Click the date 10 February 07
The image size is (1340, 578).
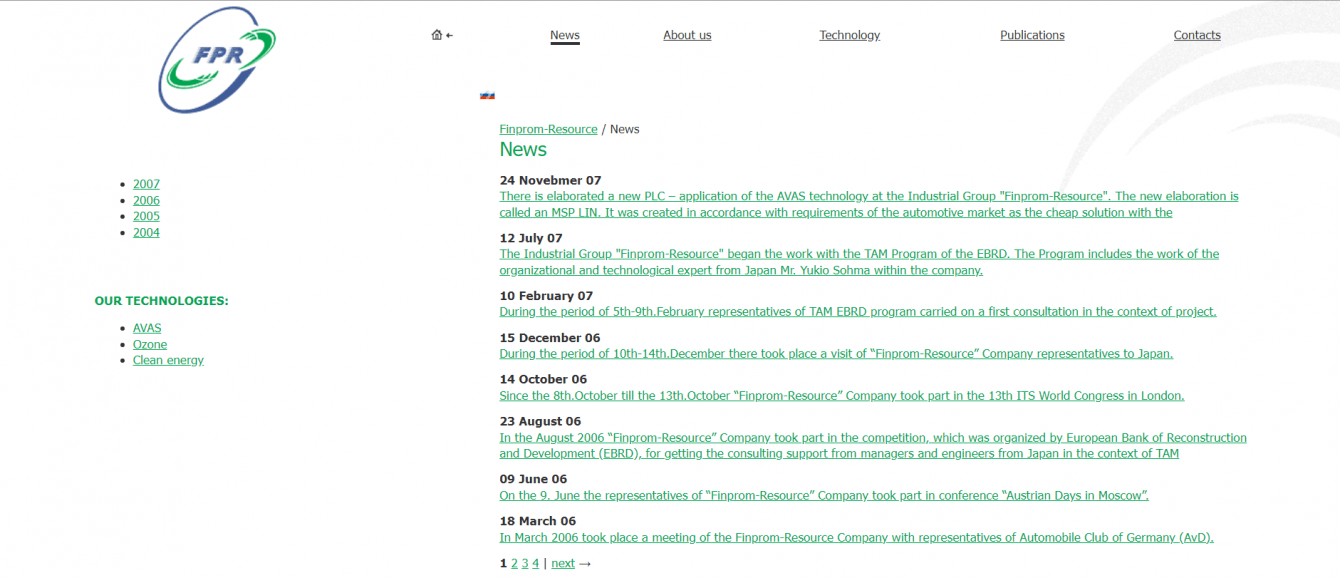tap(546, 297)
